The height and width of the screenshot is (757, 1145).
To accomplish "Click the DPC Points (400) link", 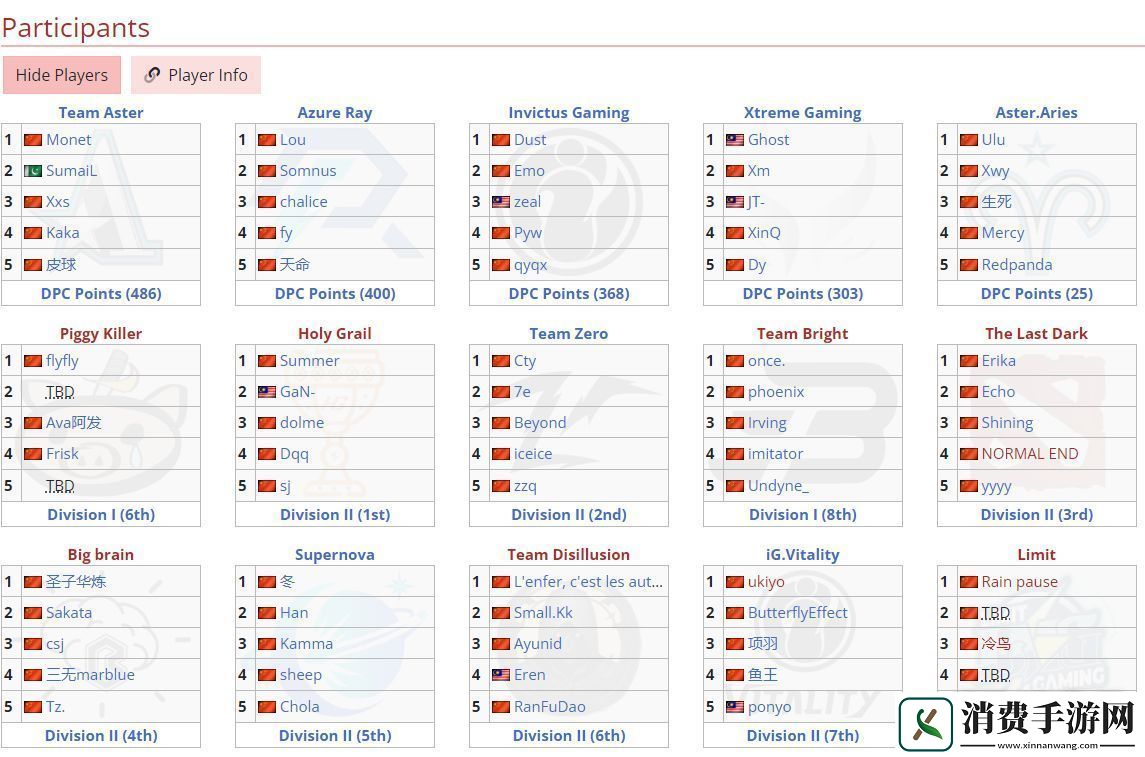I will tap(334, 293).
